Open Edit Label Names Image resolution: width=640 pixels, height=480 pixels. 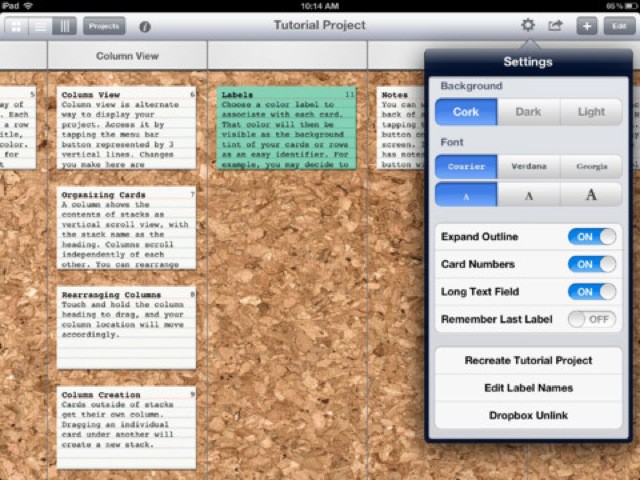528,388
